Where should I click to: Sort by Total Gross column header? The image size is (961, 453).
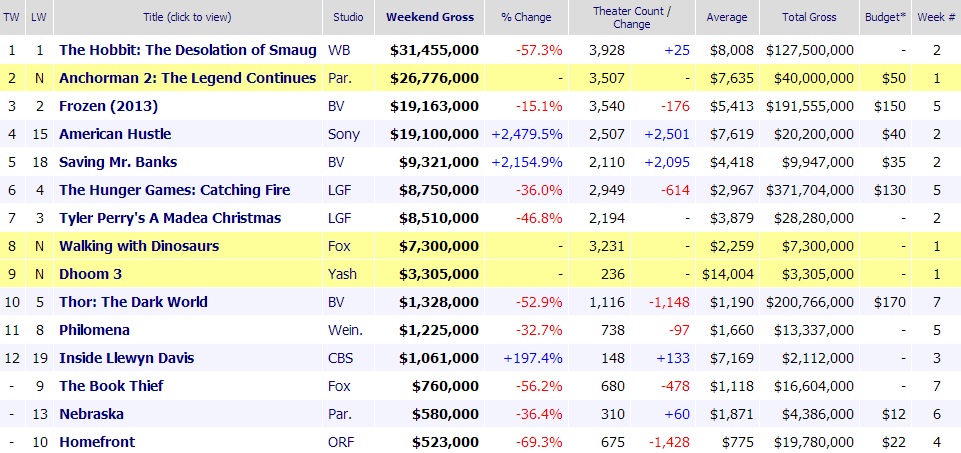[x=807, y=17]
